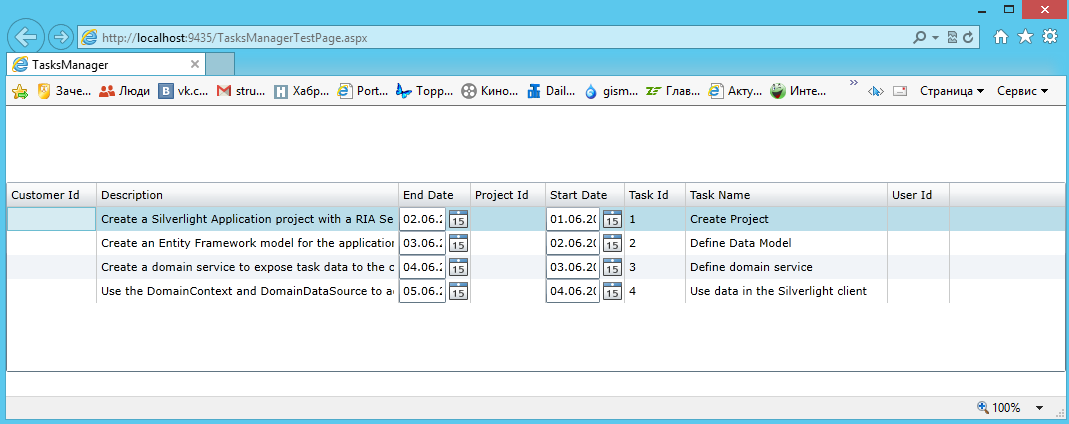Image resolution: width=1069 pixels, height=424 pixels.
Task: Open the Заче... favorite
Action: pos(63,91)
